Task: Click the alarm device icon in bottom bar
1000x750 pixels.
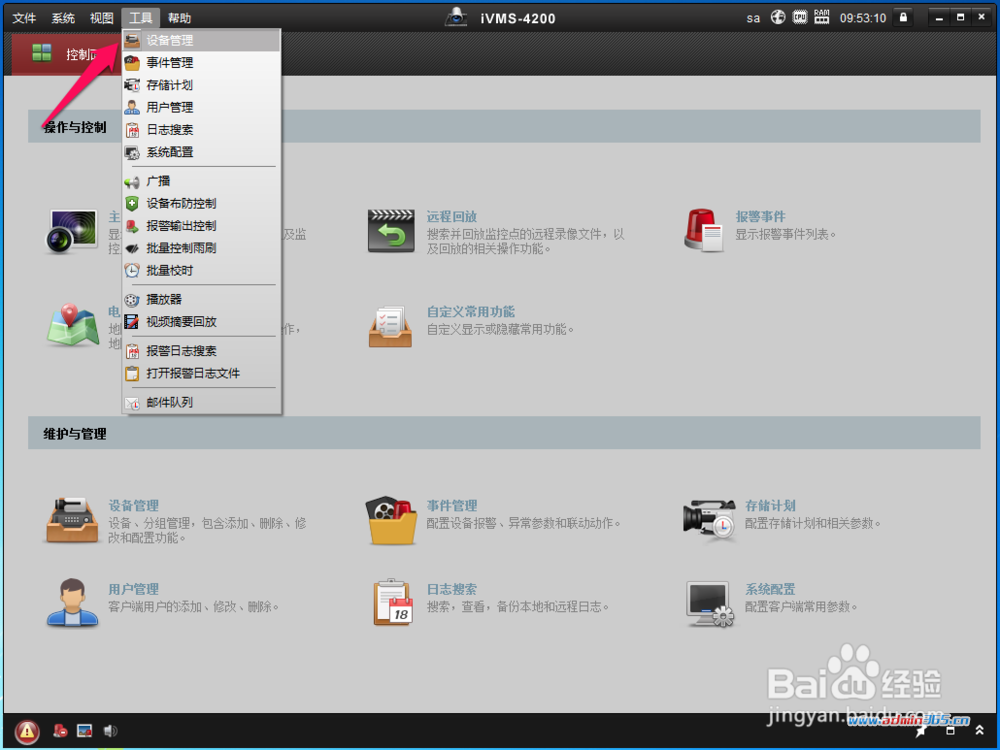Action: (x=61, y=731)
